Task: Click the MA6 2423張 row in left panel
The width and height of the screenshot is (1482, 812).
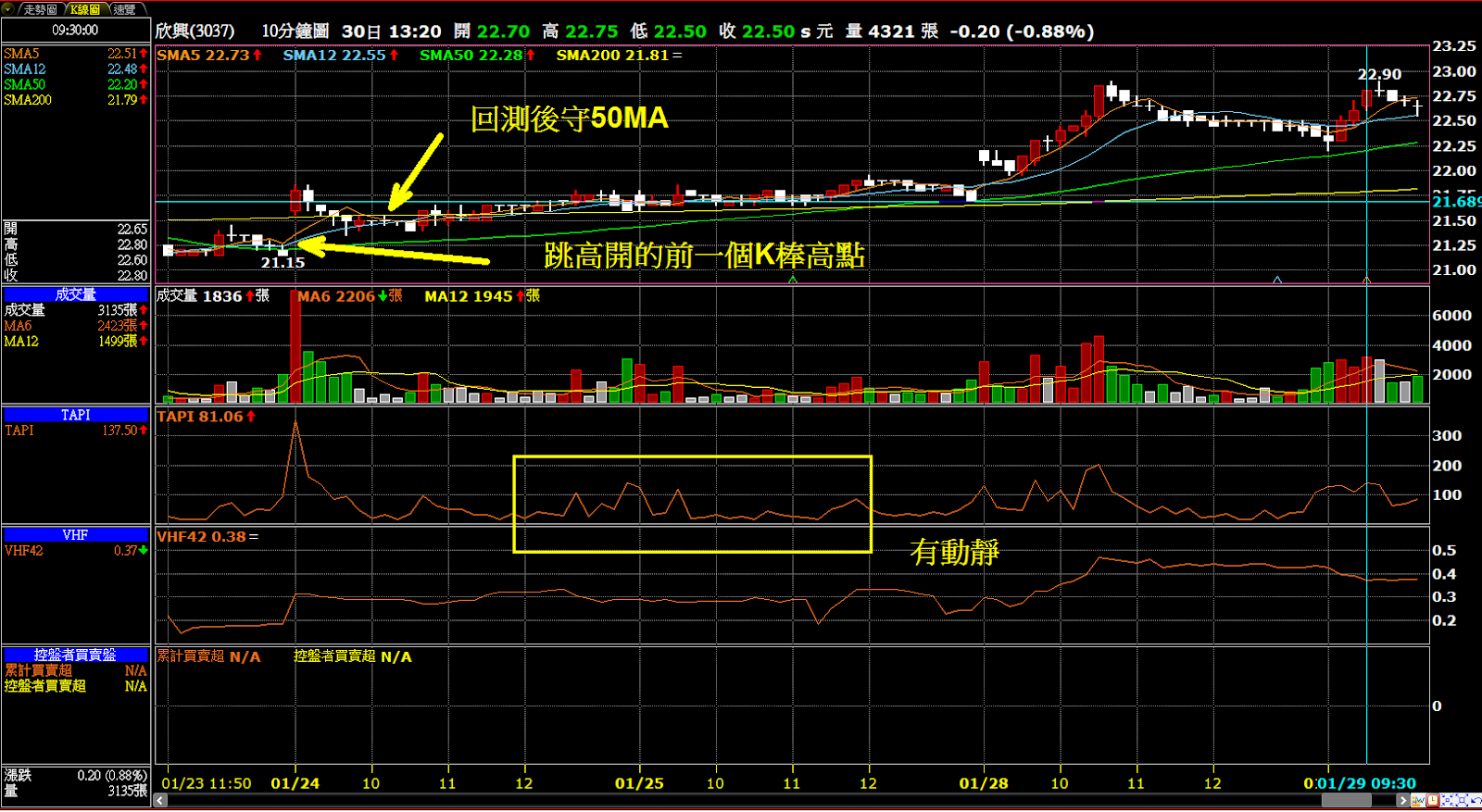Action: coord(75,326)
